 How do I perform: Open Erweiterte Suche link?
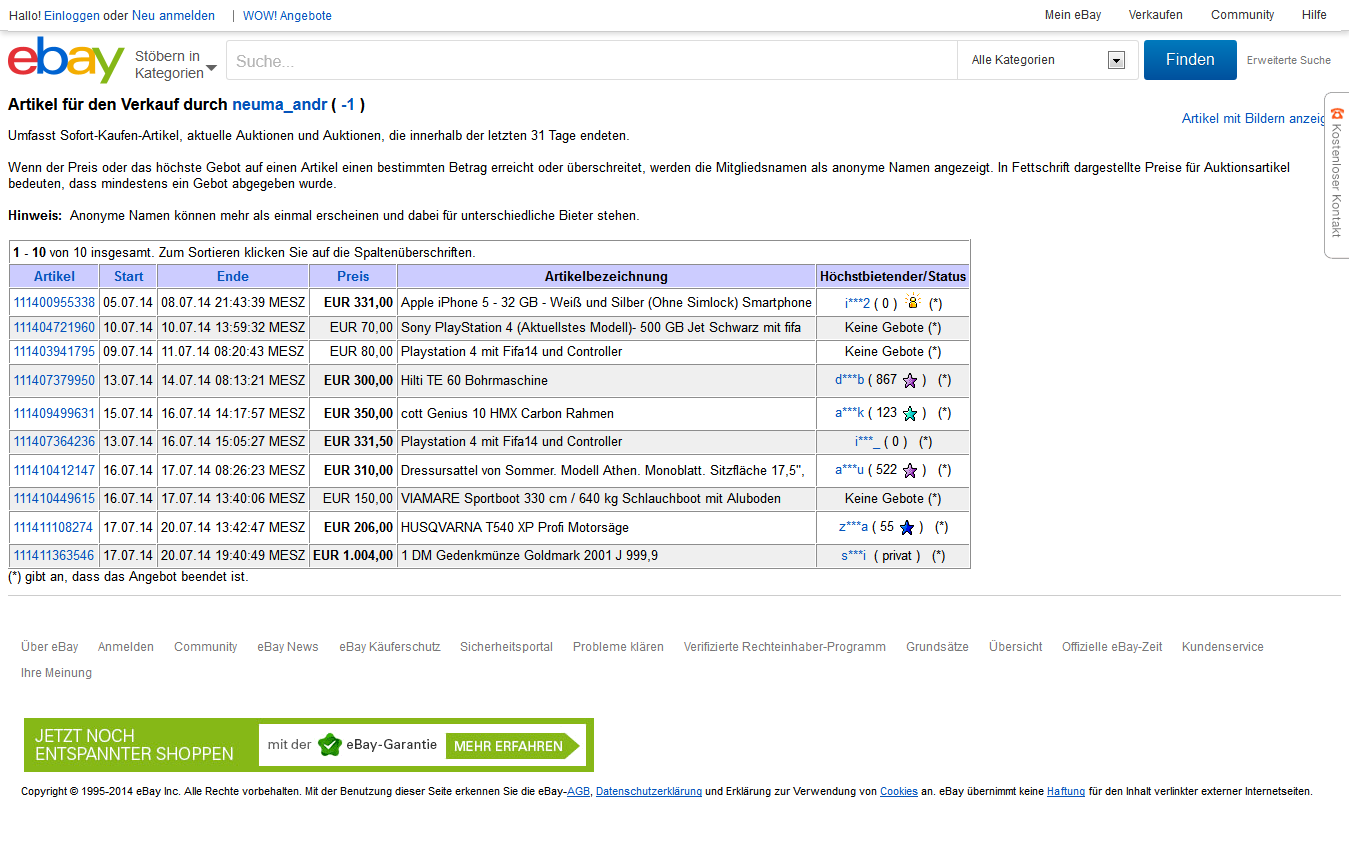(x=1288, y=60)
